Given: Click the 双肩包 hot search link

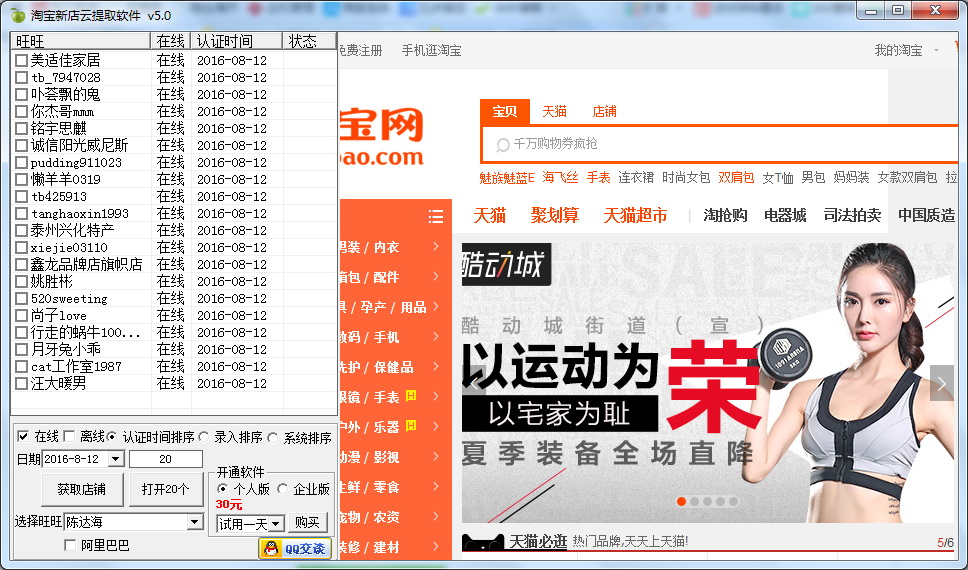Looking at the screenshot, I should point(736,178).
